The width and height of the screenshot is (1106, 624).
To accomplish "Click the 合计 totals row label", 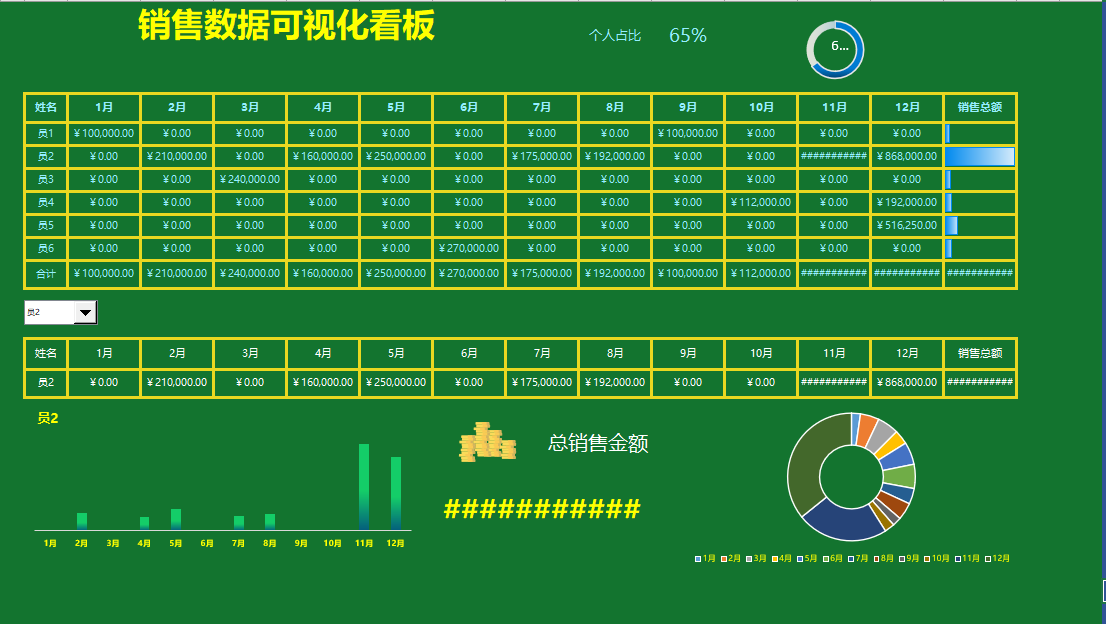I will point(46,274).
